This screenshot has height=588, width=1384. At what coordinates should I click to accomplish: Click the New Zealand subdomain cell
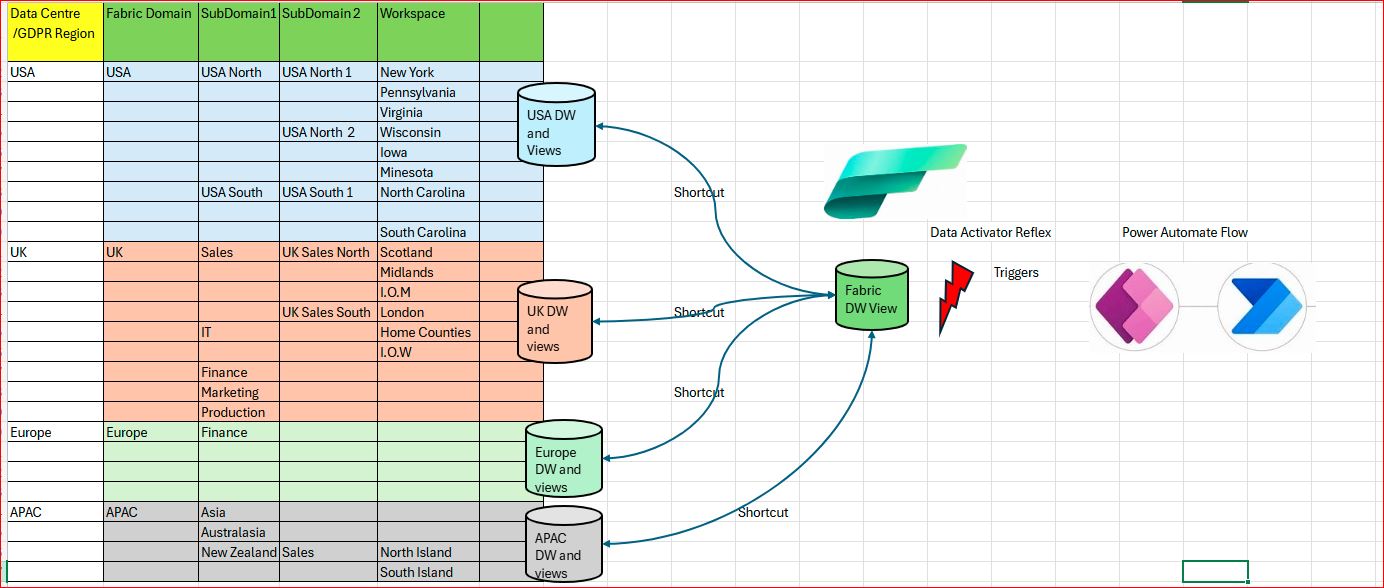pos(239,552)
